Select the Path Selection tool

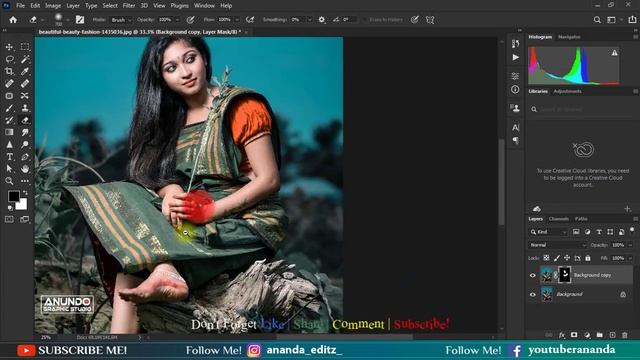pos(9,169)
